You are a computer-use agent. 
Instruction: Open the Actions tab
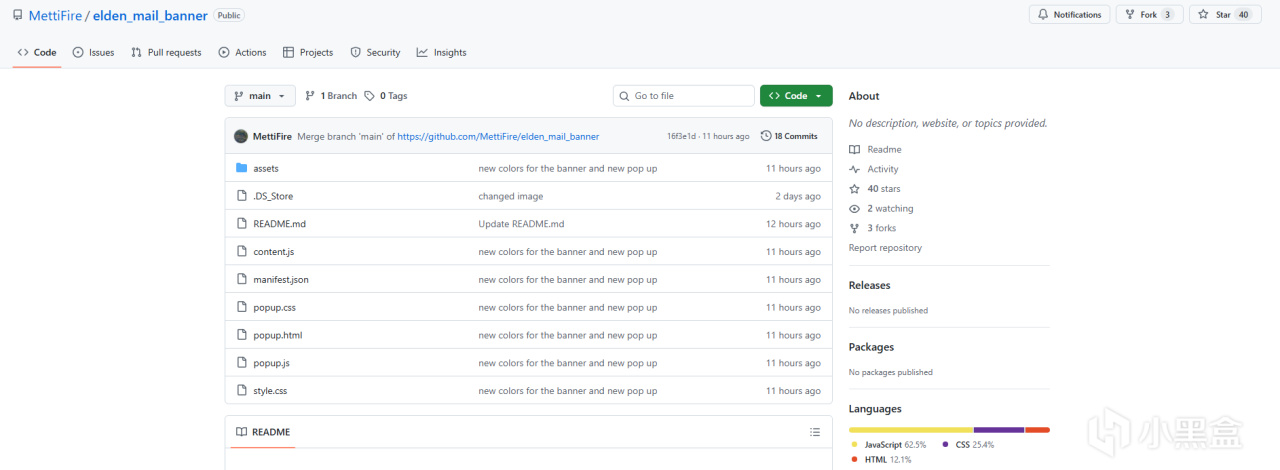pos(242,52)
